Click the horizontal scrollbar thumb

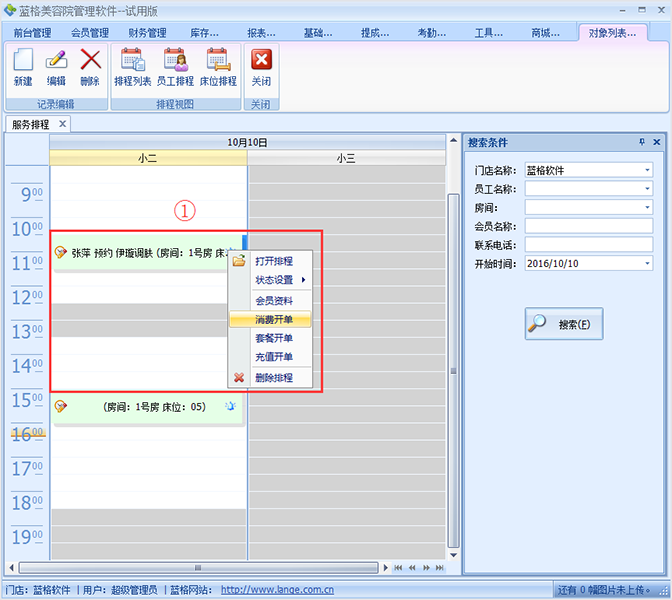pyautogui.click(x=198, y=567)
